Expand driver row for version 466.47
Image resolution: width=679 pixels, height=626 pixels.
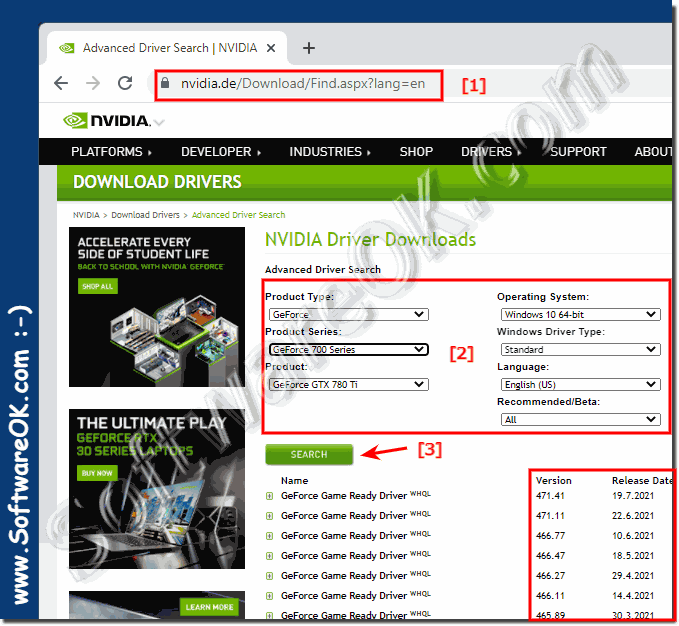click(x=269, y=556)
